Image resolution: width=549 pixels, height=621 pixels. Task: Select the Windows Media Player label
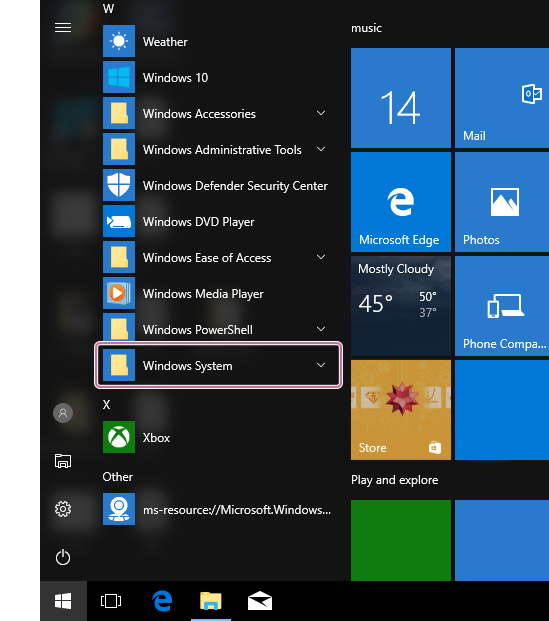(x=203, y=294)
